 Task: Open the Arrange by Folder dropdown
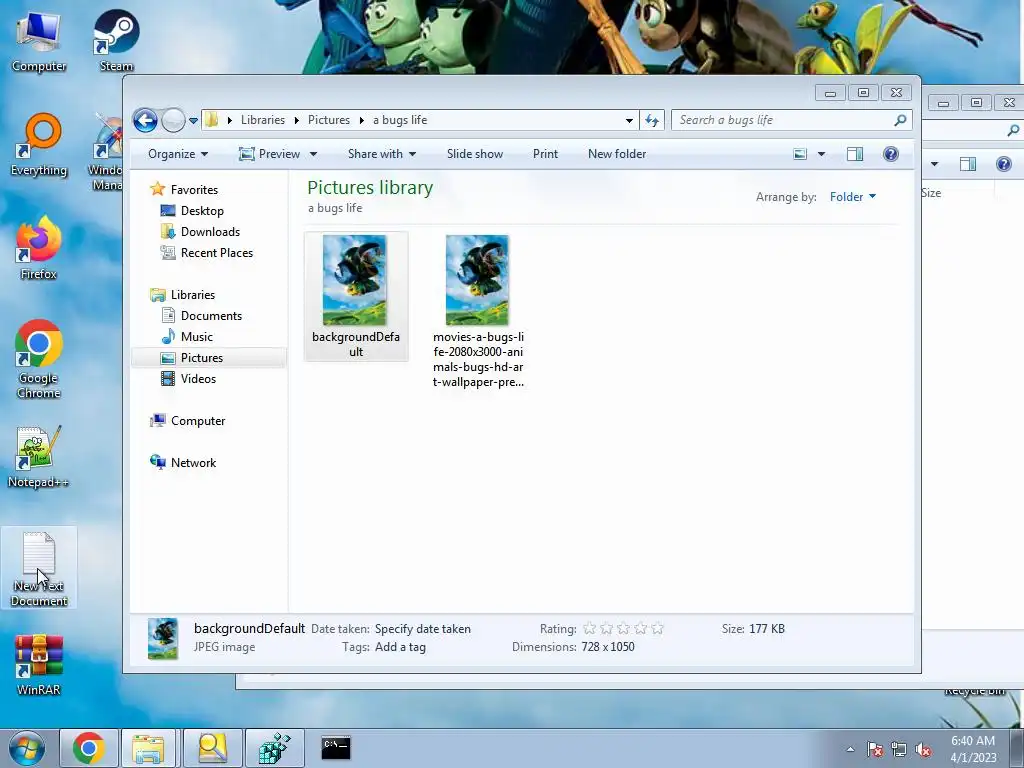coord(853,197)
